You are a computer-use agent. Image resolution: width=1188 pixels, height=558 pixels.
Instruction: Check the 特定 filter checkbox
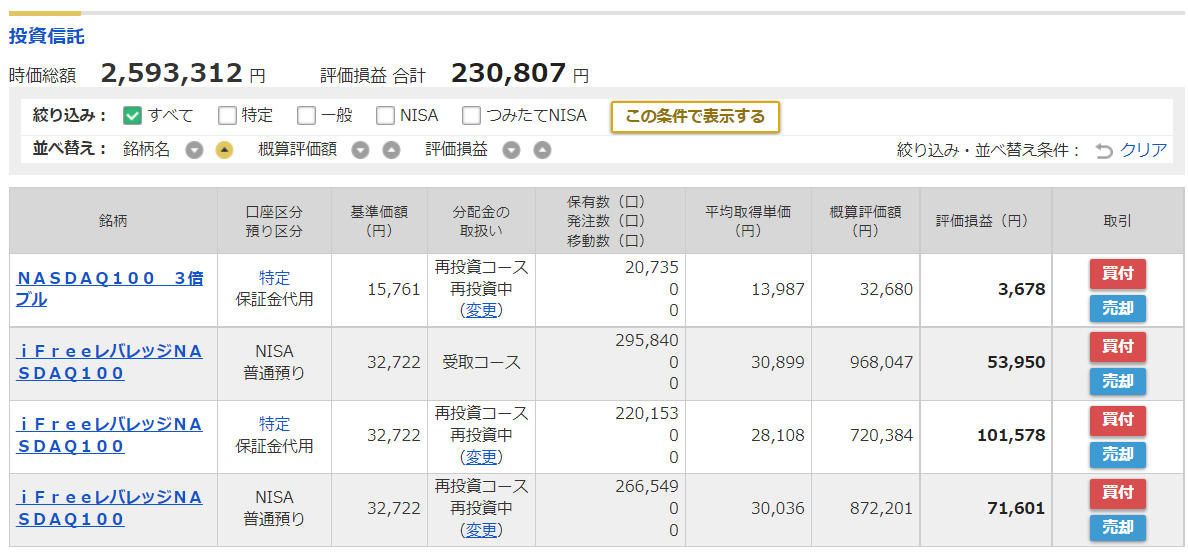click(227, 115)
